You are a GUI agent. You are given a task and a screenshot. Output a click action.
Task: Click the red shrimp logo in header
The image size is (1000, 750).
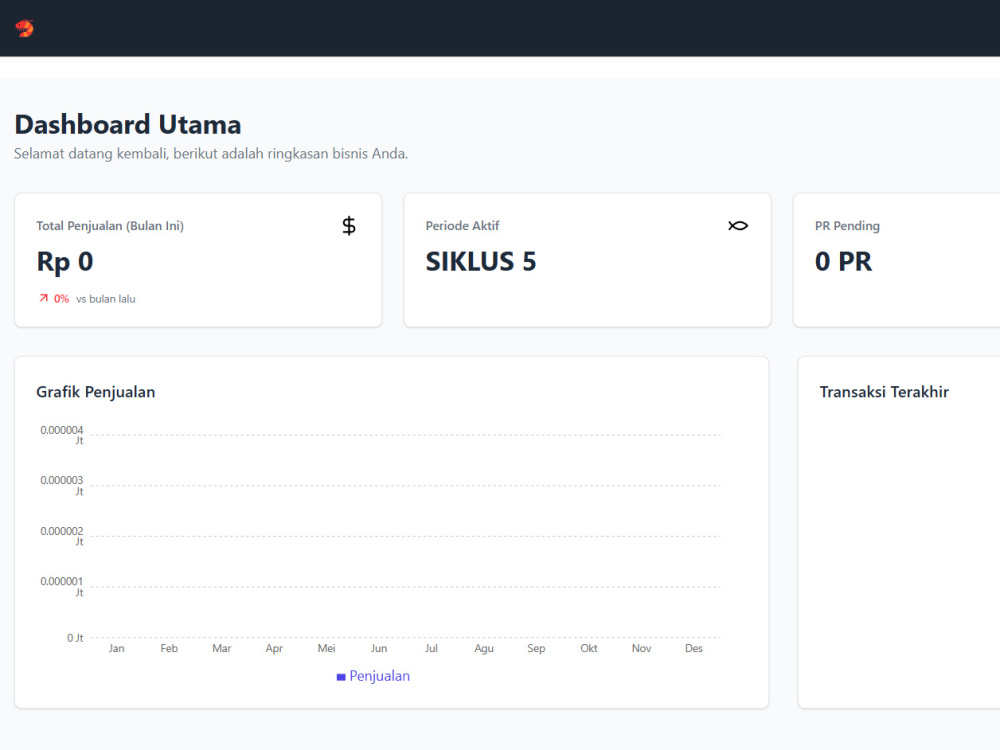(x=24, y=29)
